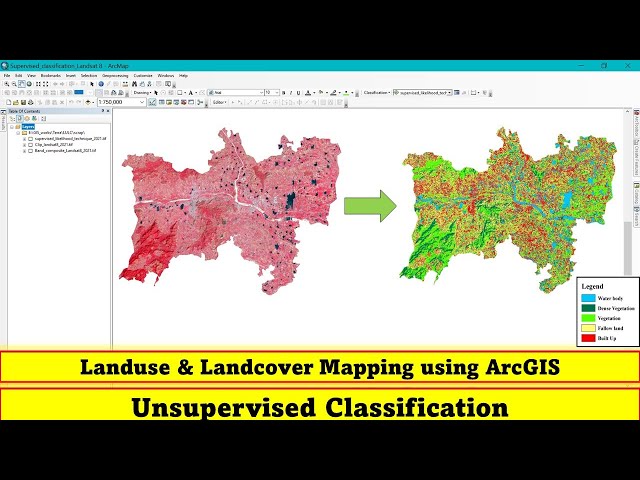Open the Customize menu
Viewport: 640px width, 480px height.
[143, 76]
